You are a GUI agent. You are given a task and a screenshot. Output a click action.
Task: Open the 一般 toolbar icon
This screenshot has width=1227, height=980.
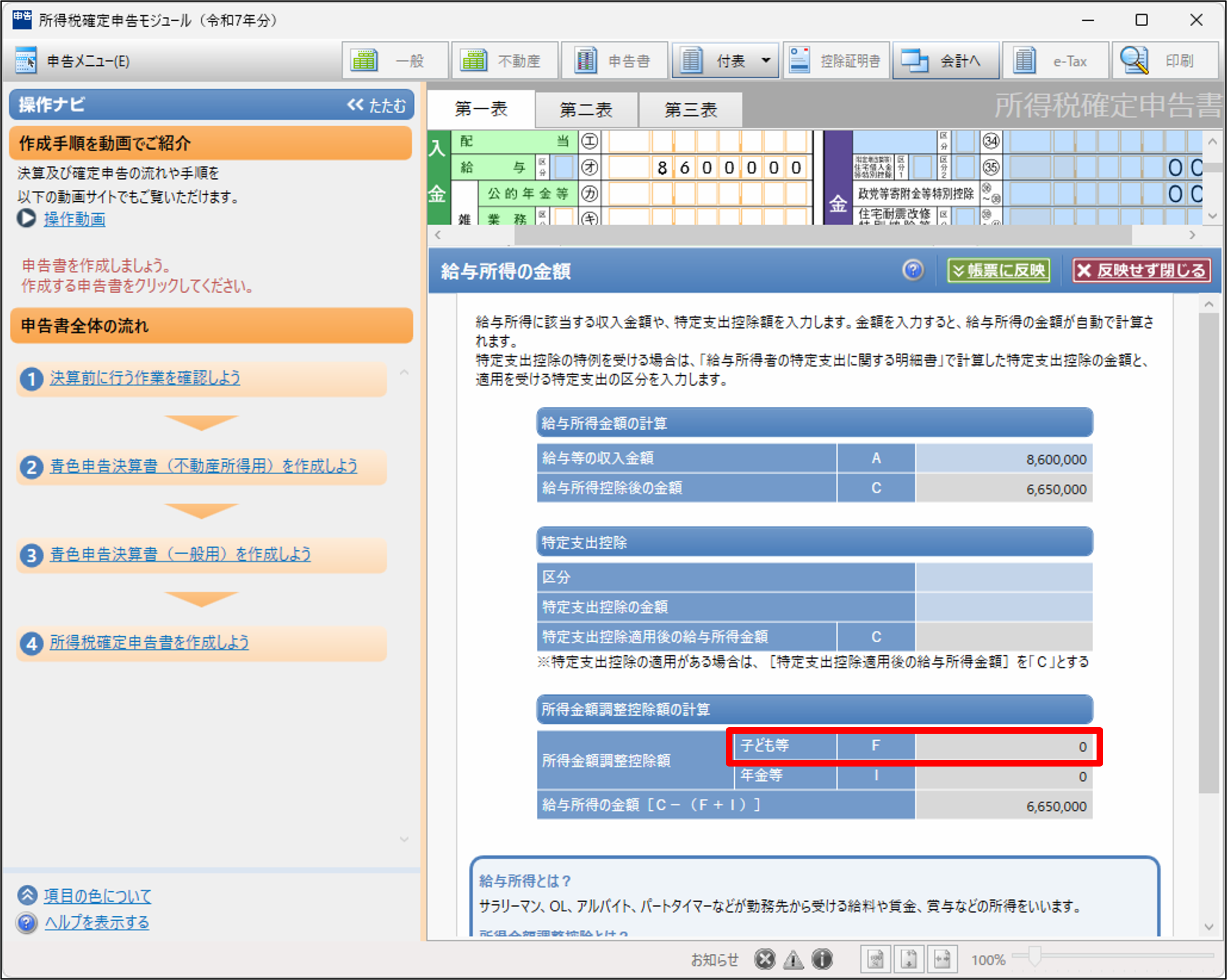point(364,61)
